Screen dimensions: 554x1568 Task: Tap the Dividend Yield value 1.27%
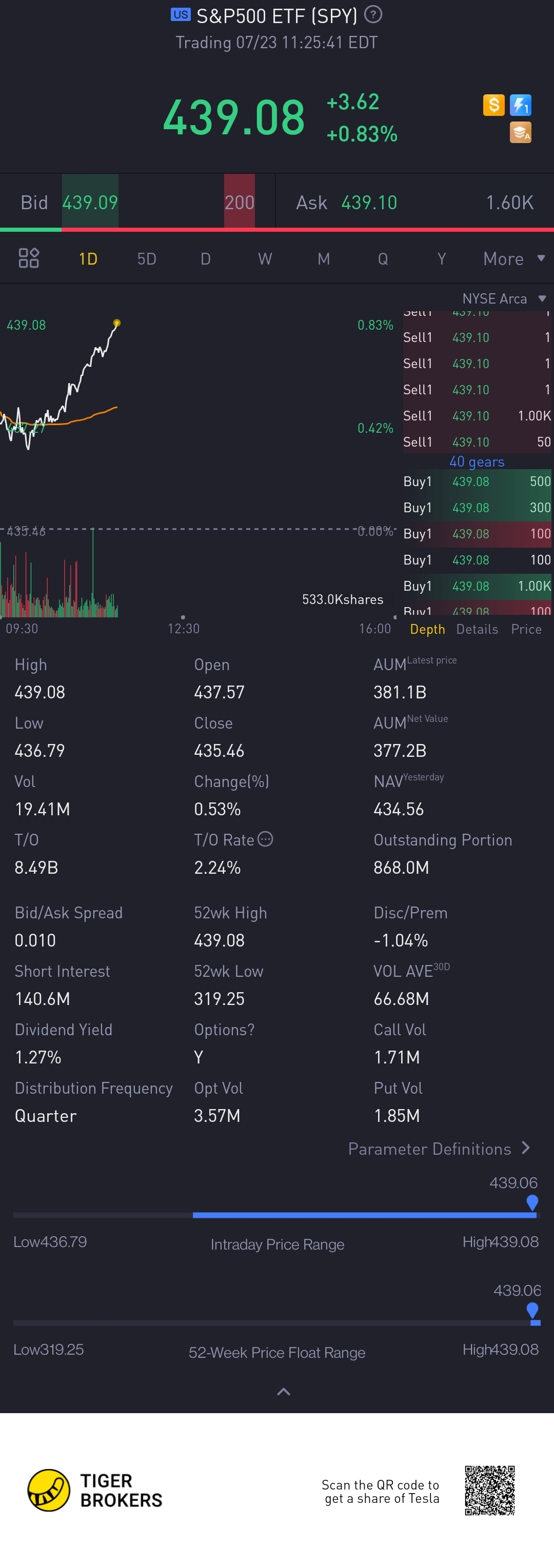pyautogui.click(x=38, y=1057)
